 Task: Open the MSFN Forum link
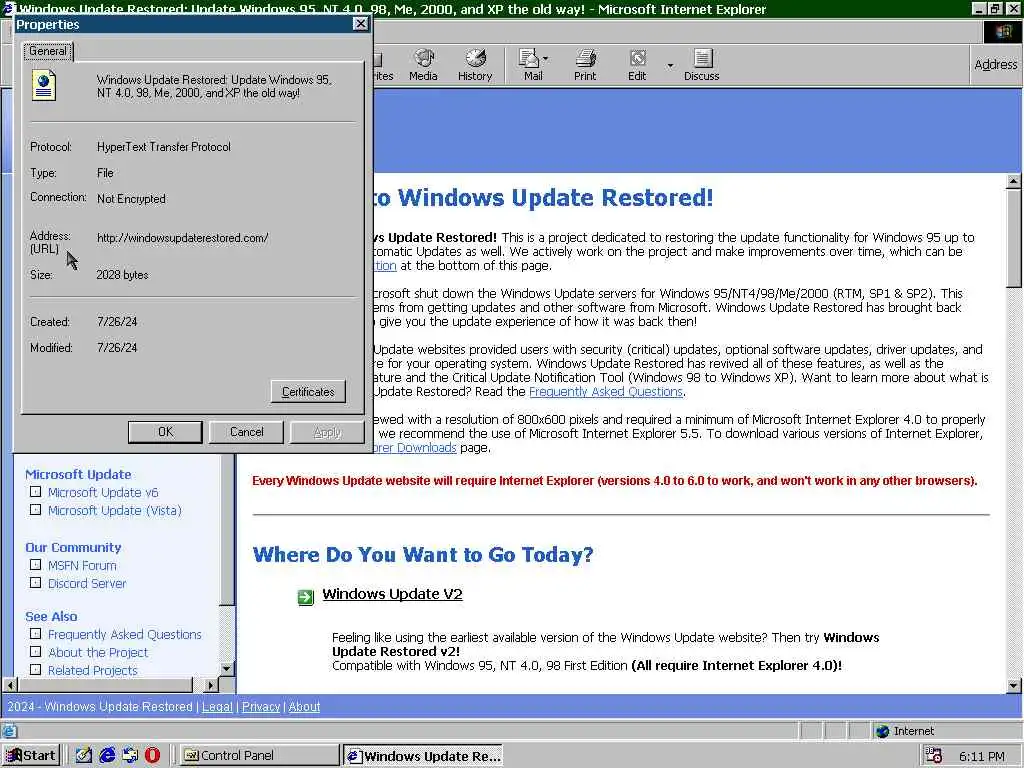click(x=82, y=566)
